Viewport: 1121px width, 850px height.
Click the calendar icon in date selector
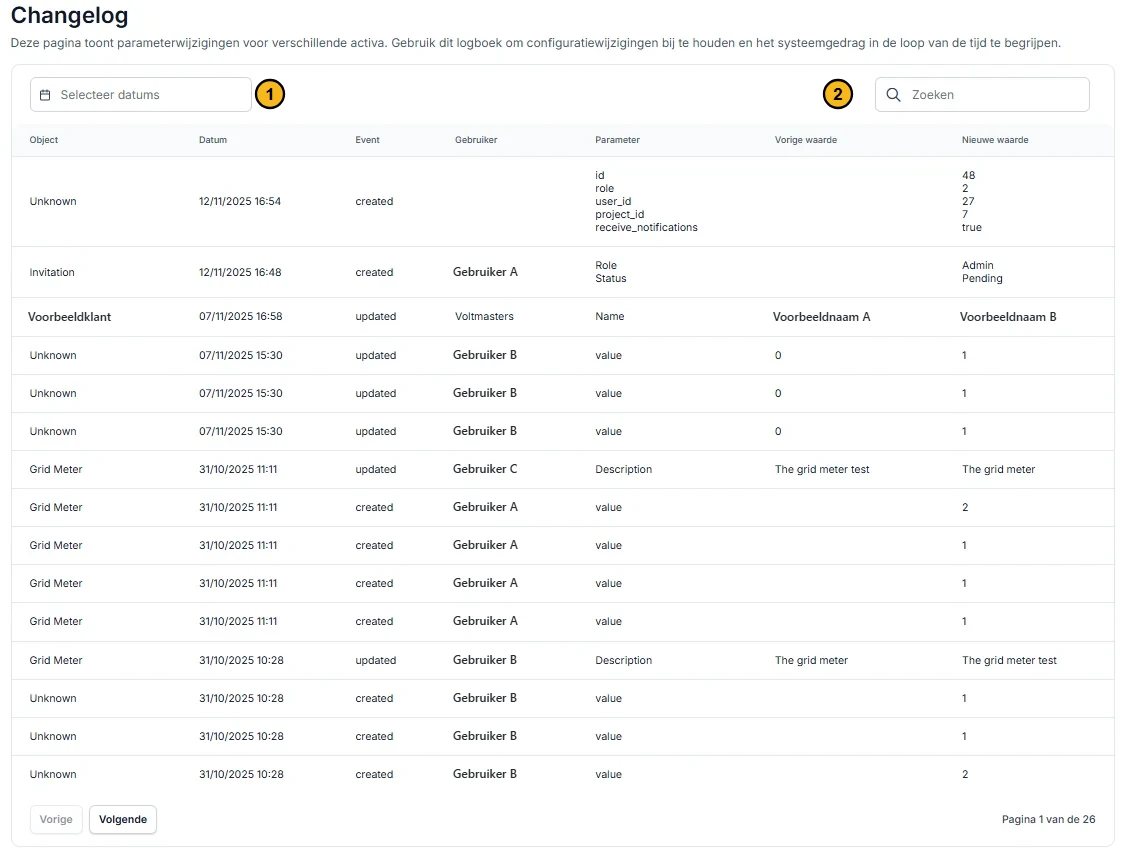pyautogui.click(x=45, y=95)
